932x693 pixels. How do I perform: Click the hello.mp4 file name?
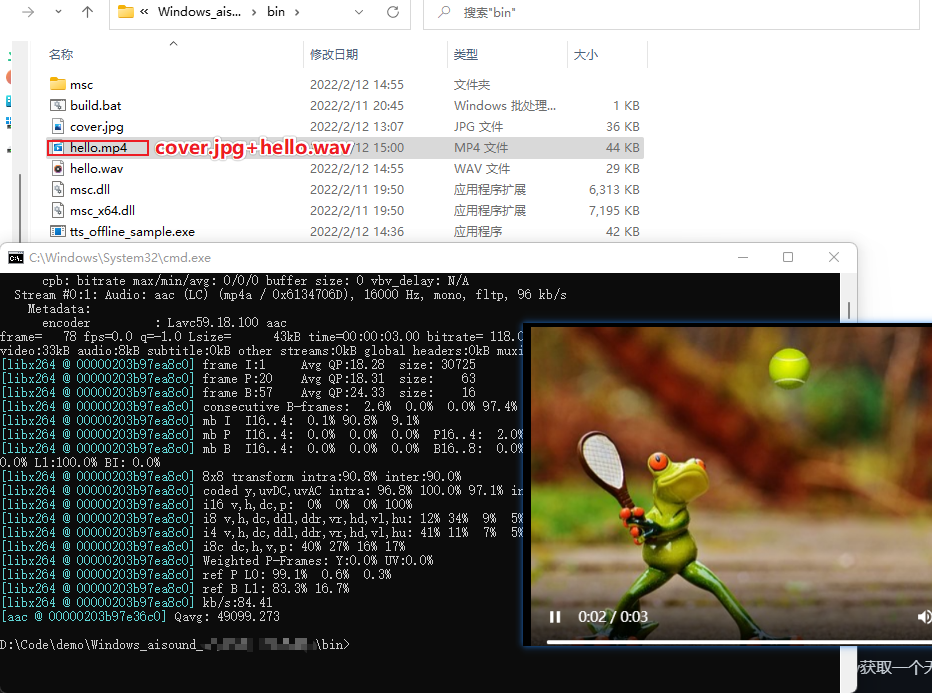99,147
